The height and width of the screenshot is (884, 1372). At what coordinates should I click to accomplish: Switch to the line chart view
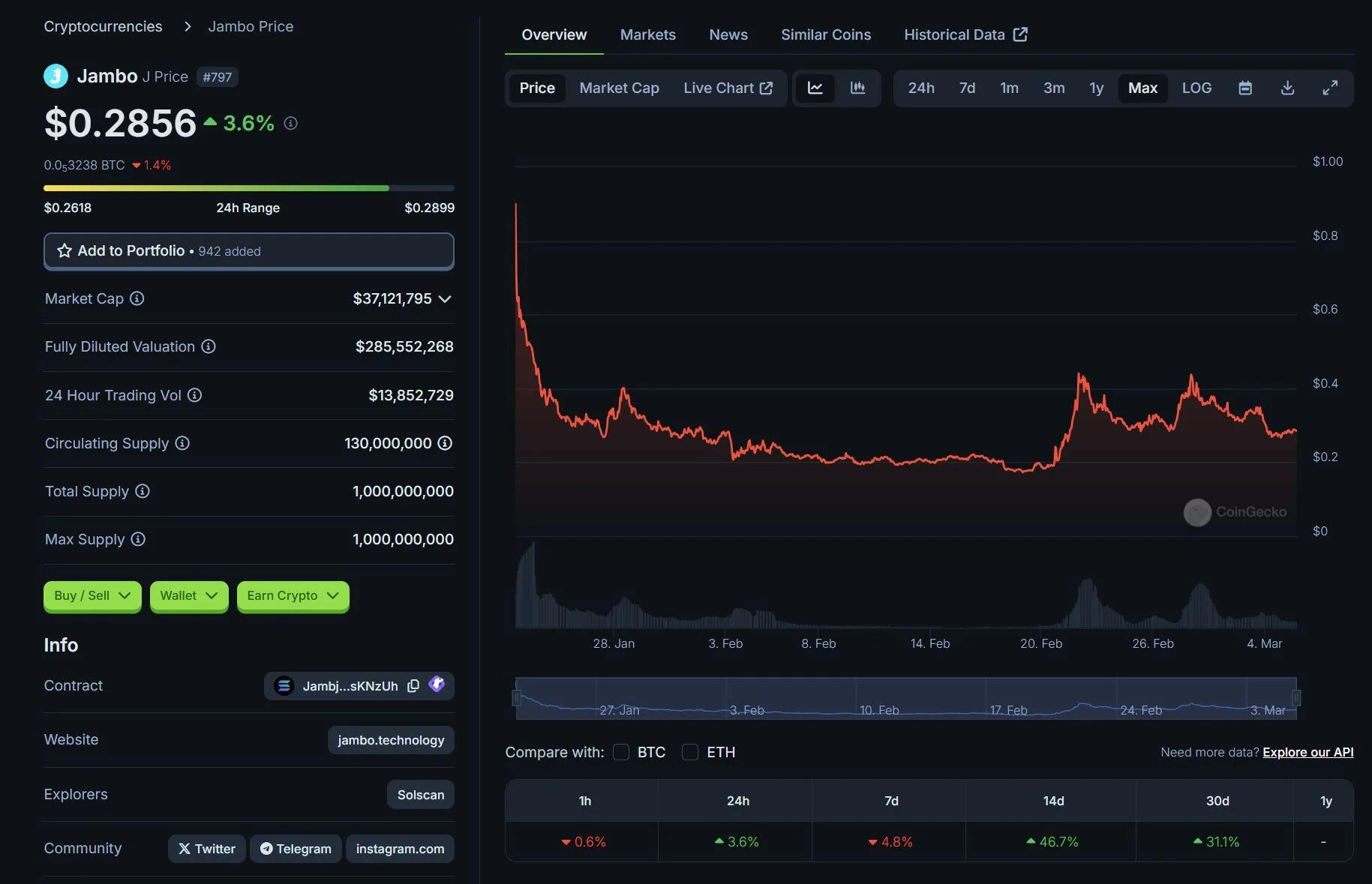click(815, 88)
